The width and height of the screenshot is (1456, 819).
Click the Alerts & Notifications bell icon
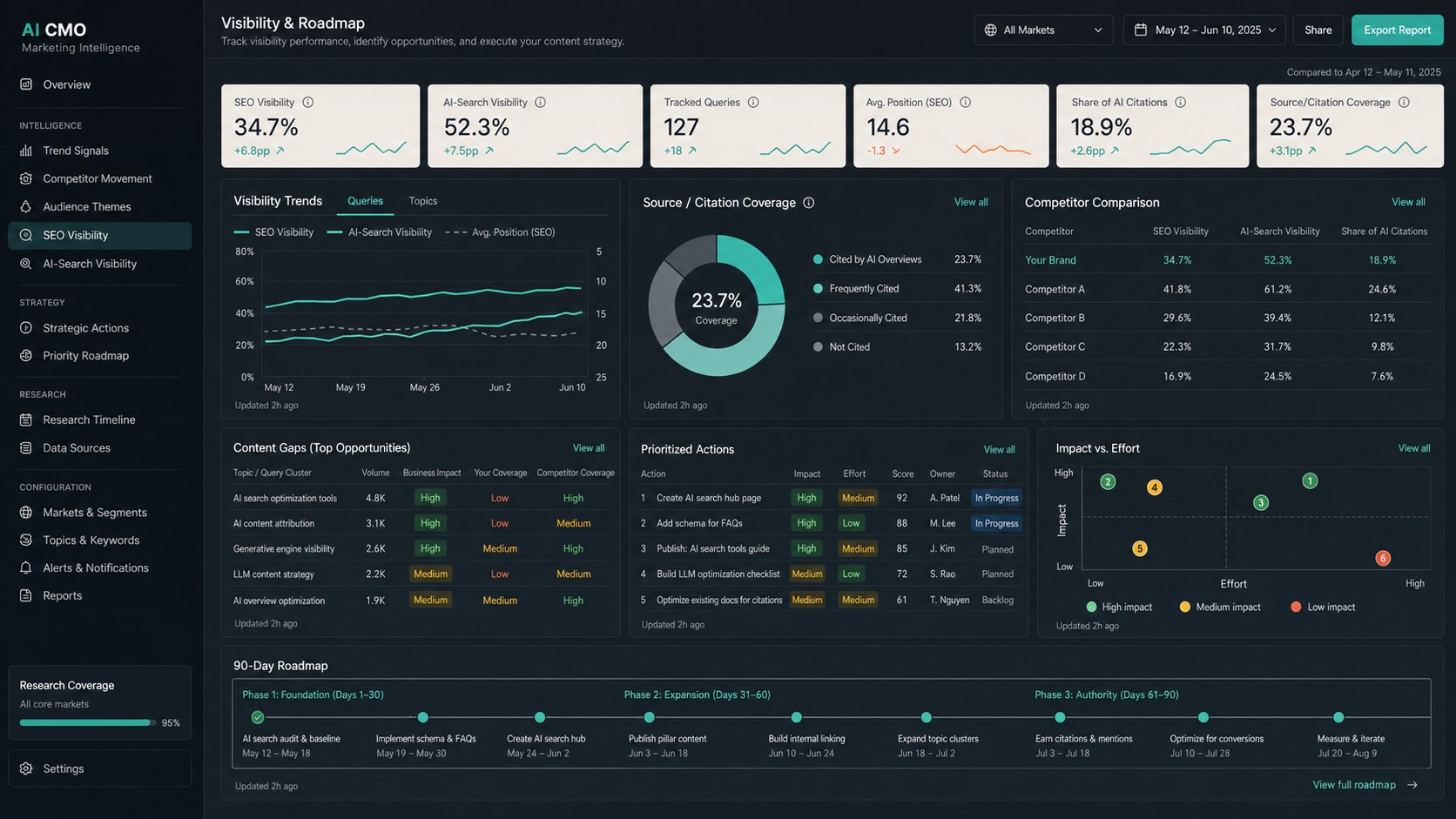(x=26, y=567)
